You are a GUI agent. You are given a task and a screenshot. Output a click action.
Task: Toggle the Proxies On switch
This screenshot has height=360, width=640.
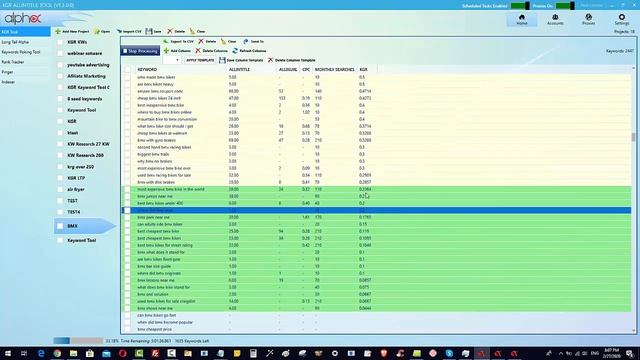[x=565, y=6]
